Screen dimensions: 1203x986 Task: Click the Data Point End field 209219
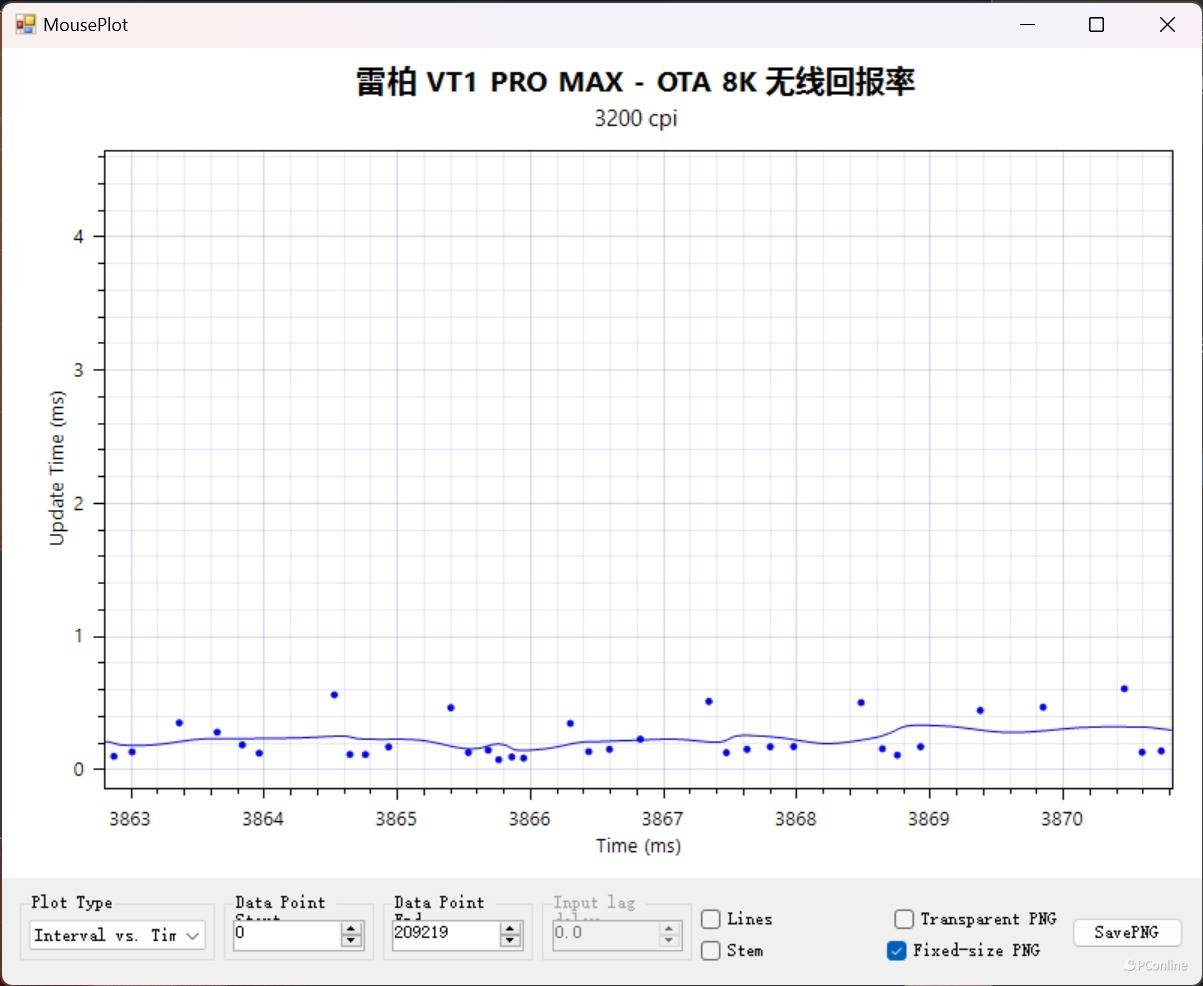(445, 934)
